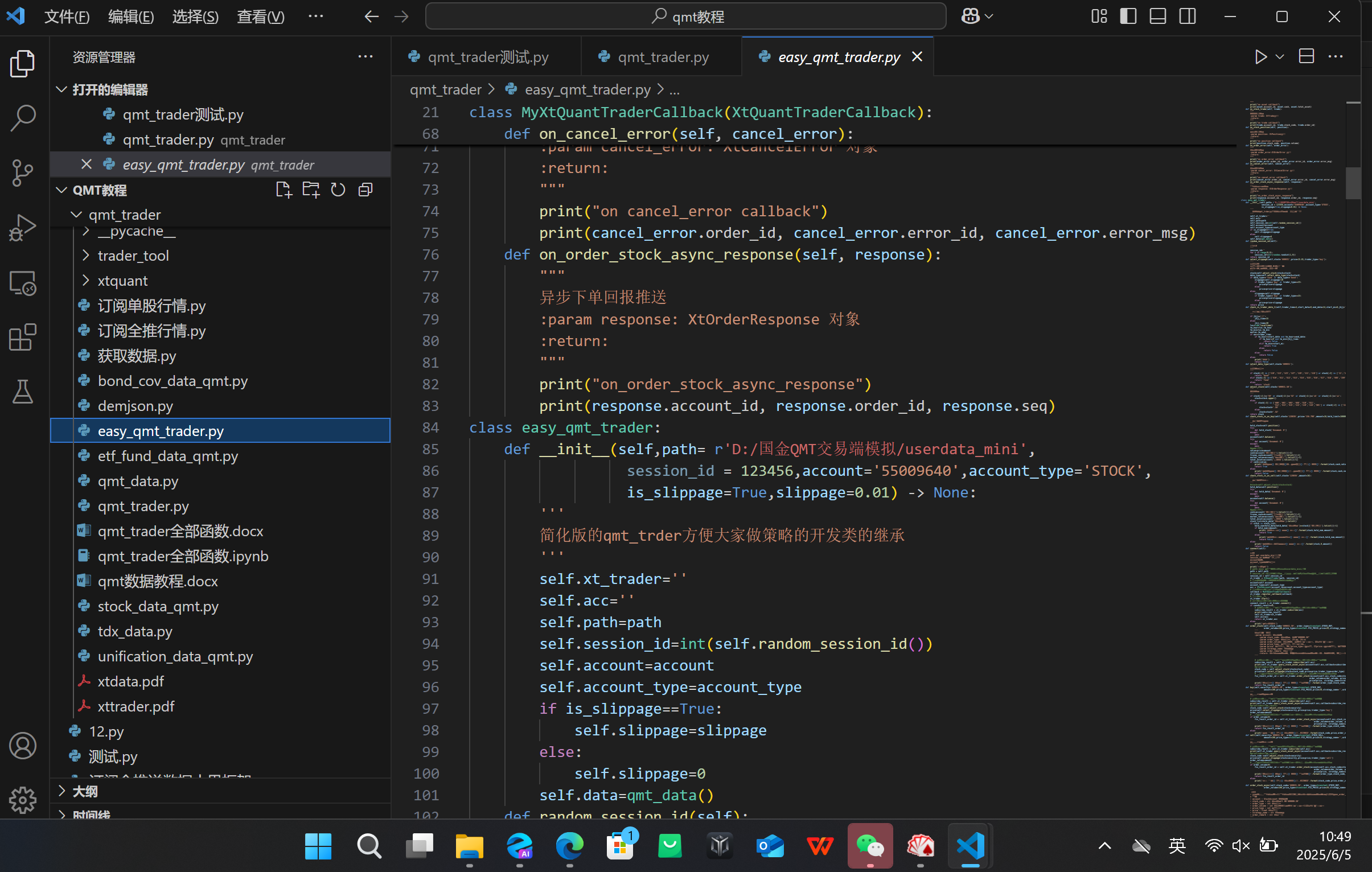Collapse the qmt_trader folder
Viewport: 1372px width, 872px height.
(76, 215)
